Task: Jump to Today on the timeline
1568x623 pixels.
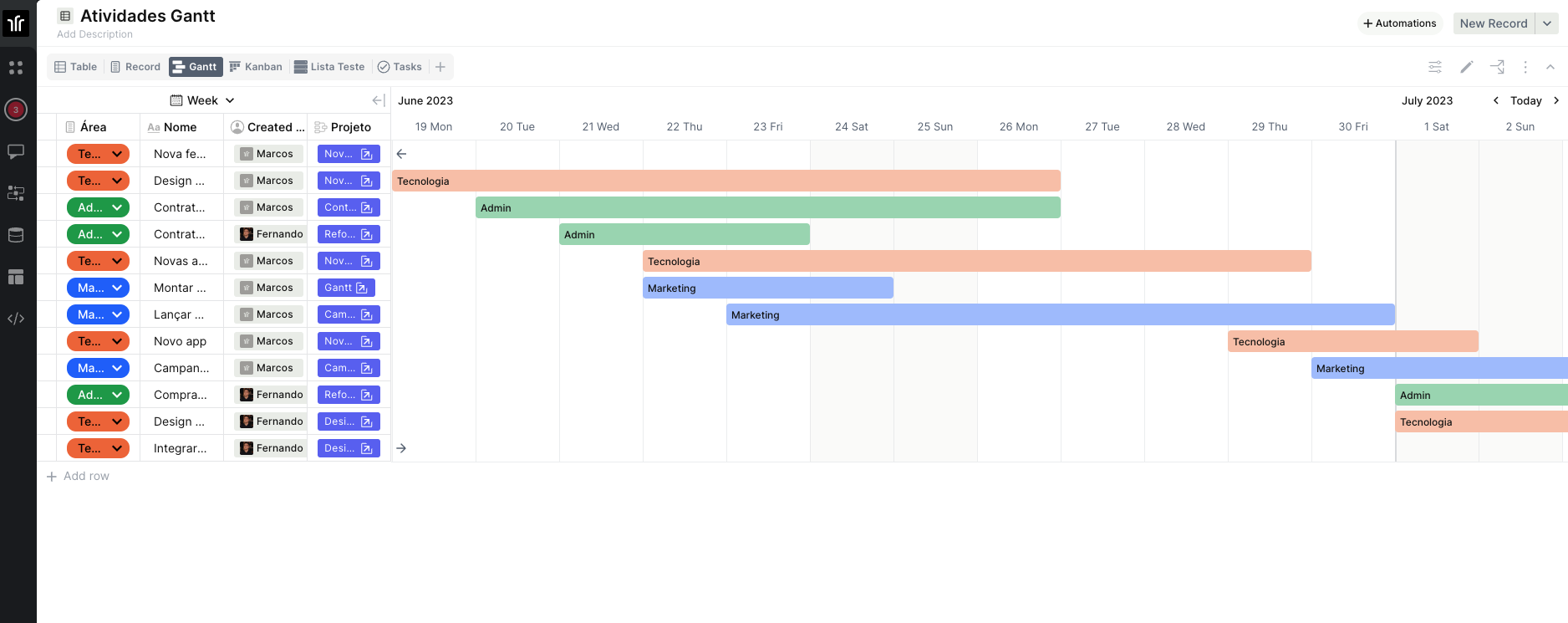Action: tap(1526, 100)
